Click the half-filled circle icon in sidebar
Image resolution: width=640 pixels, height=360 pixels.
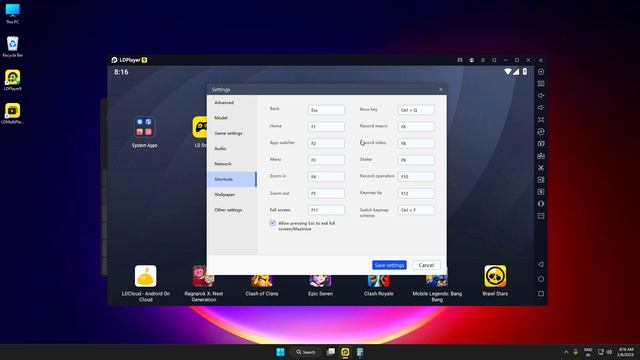541,204
